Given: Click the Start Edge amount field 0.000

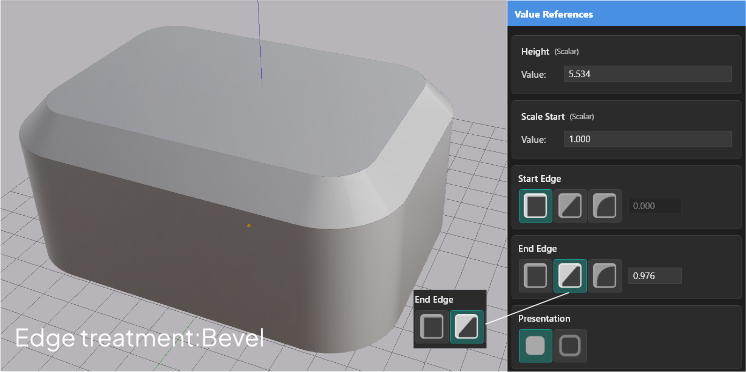Looking at the screenshot, I should tap(655, 206).
